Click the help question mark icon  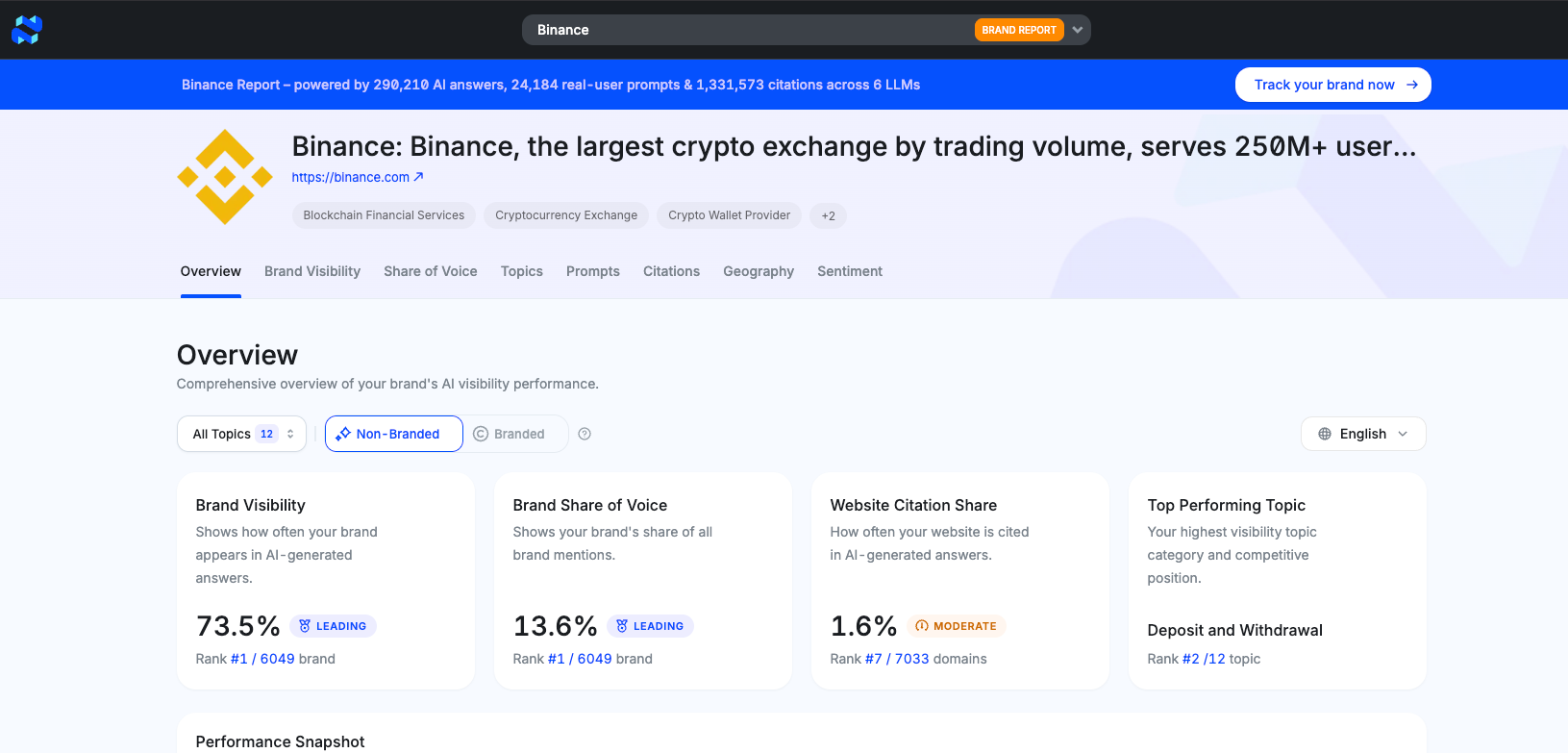(x=585, y=434)
